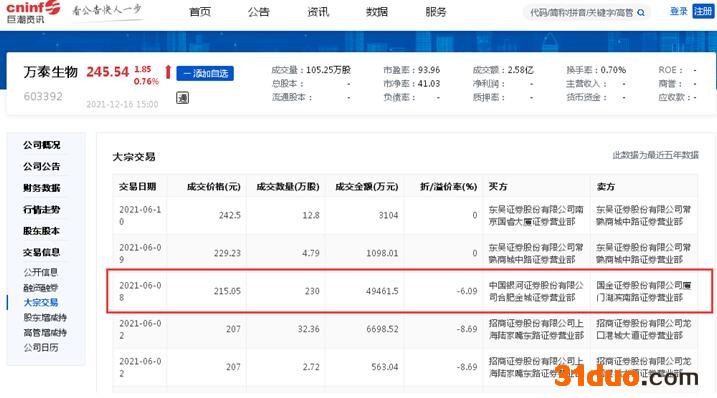The image size is (717, 398).
Task: Click the 成交额：2.58亿 value
Action: 503,70
